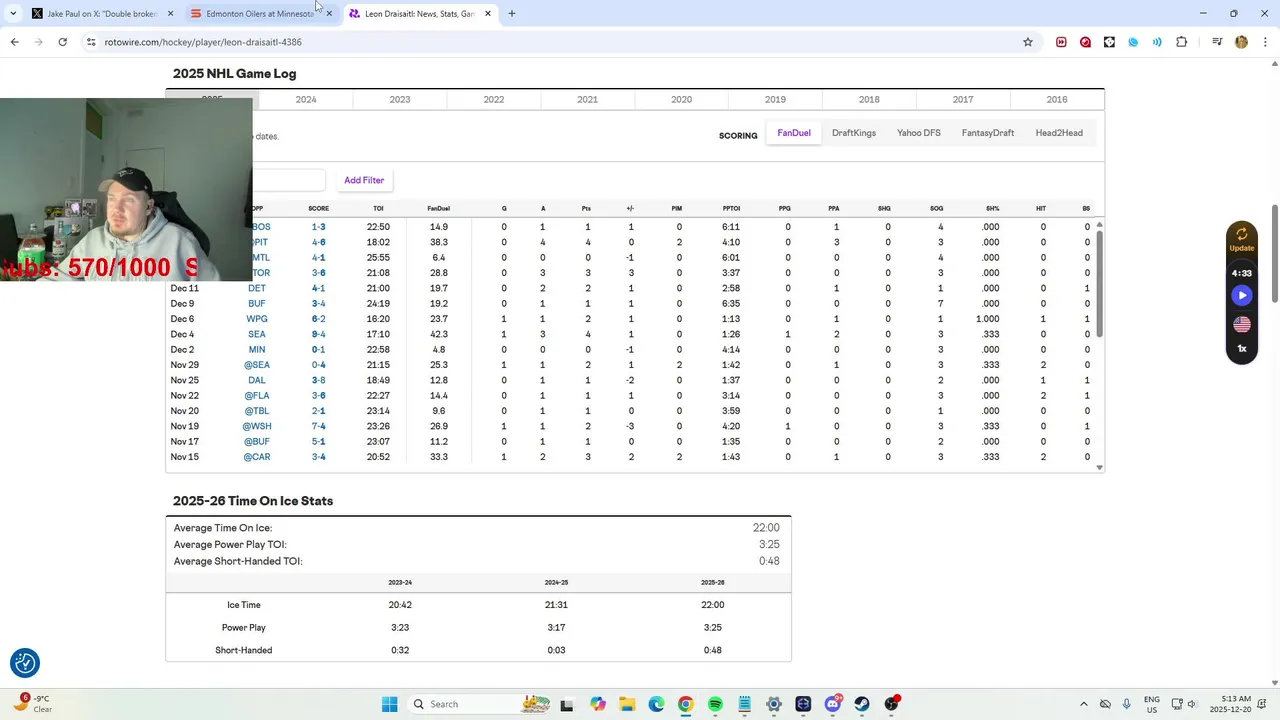The image size is (1280, 720).
Task: Open the Chrome three-dot menu
Action: [1265, 42]
